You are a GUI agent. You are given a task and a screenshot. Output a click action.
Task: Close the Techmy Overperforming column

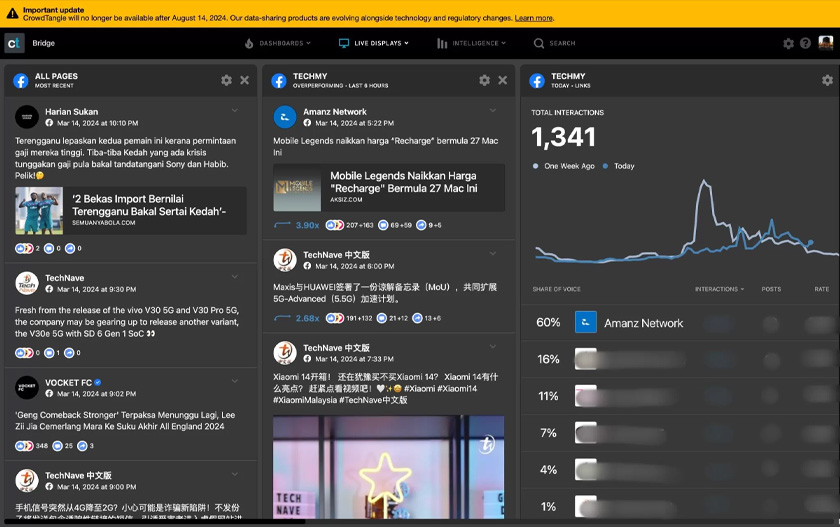[x=504, y=80]
